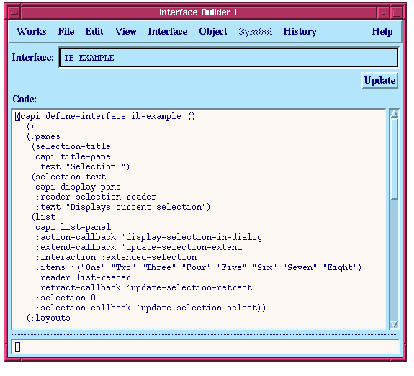Click the :items list line with "One" "Two"

coord(199,267)
